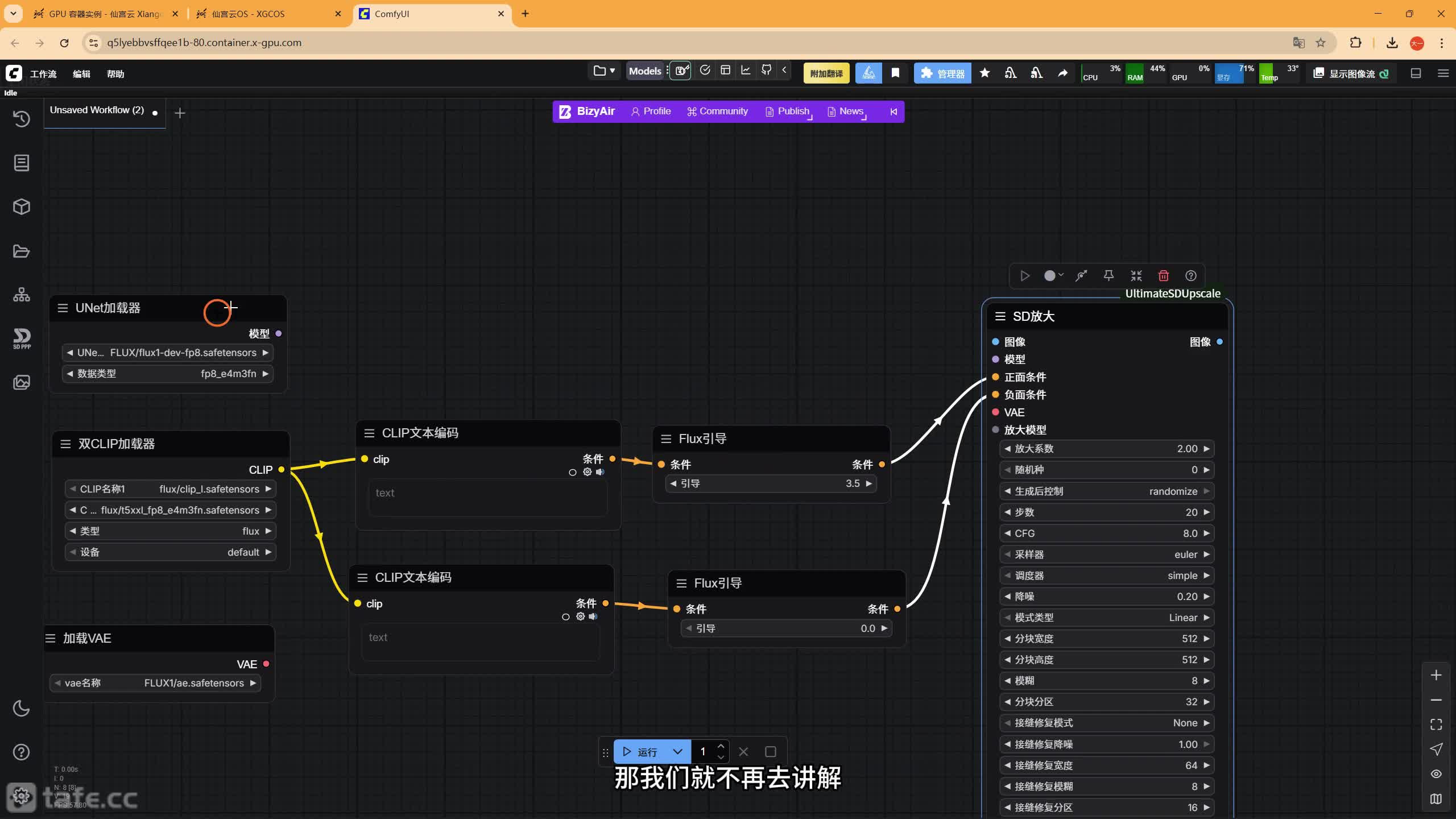This screenshot has width=1456, height=819.
Task: Toggle speaker icon in upper CLIP文本编码 node
Action: tap(601, 472)
